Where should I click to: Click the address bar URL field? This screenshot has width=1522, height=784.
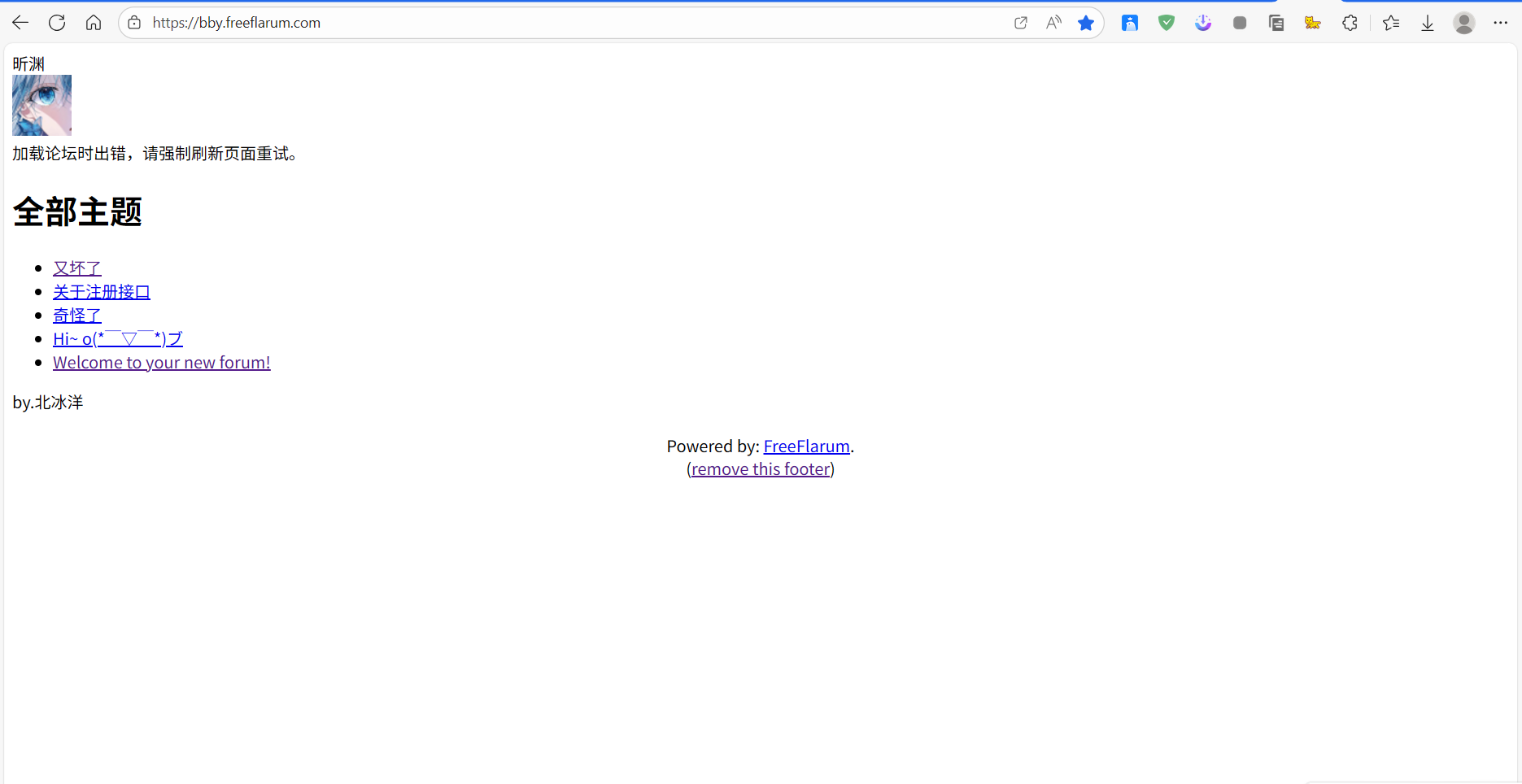(x=569, y=23)
